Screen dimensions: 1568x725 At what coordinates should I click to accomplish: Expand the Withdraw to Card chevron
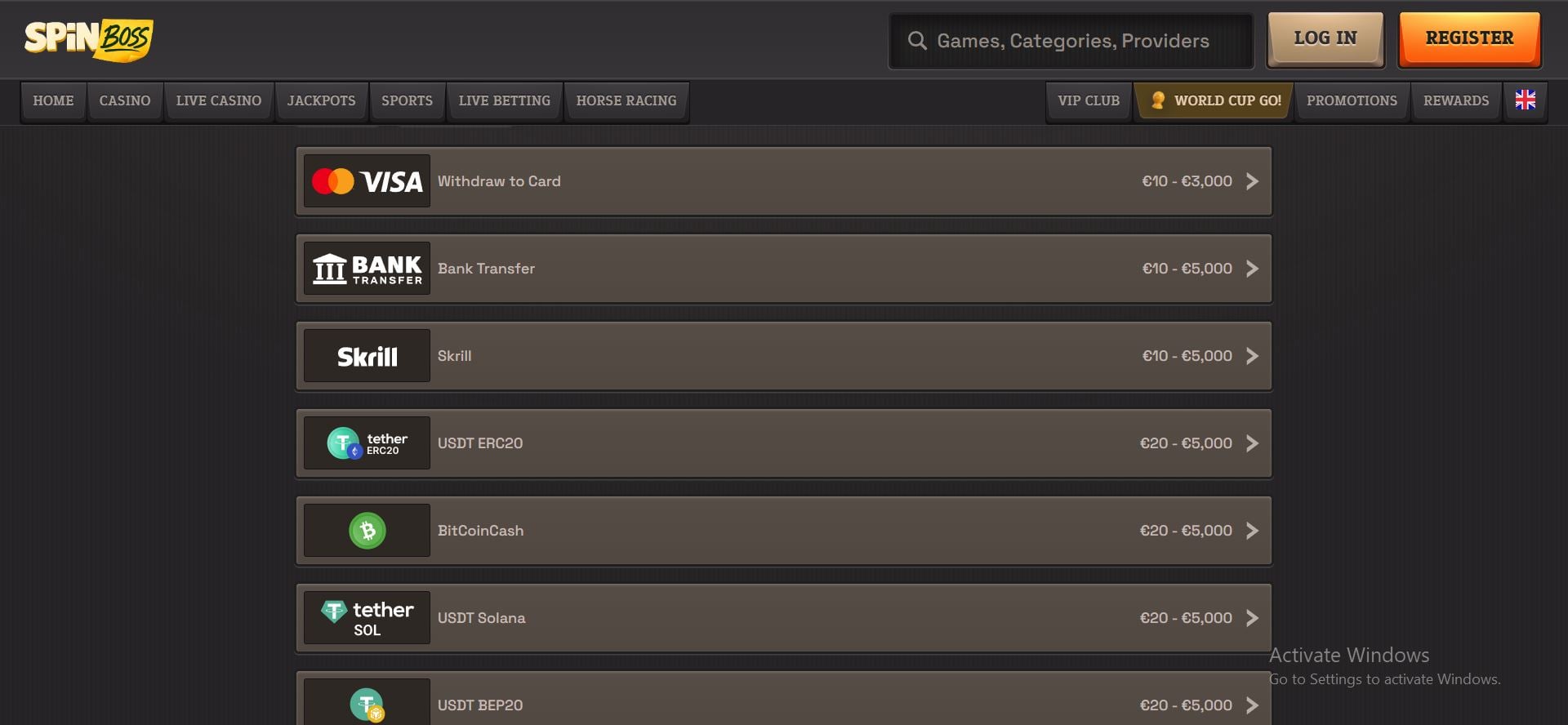[1252, 181]
